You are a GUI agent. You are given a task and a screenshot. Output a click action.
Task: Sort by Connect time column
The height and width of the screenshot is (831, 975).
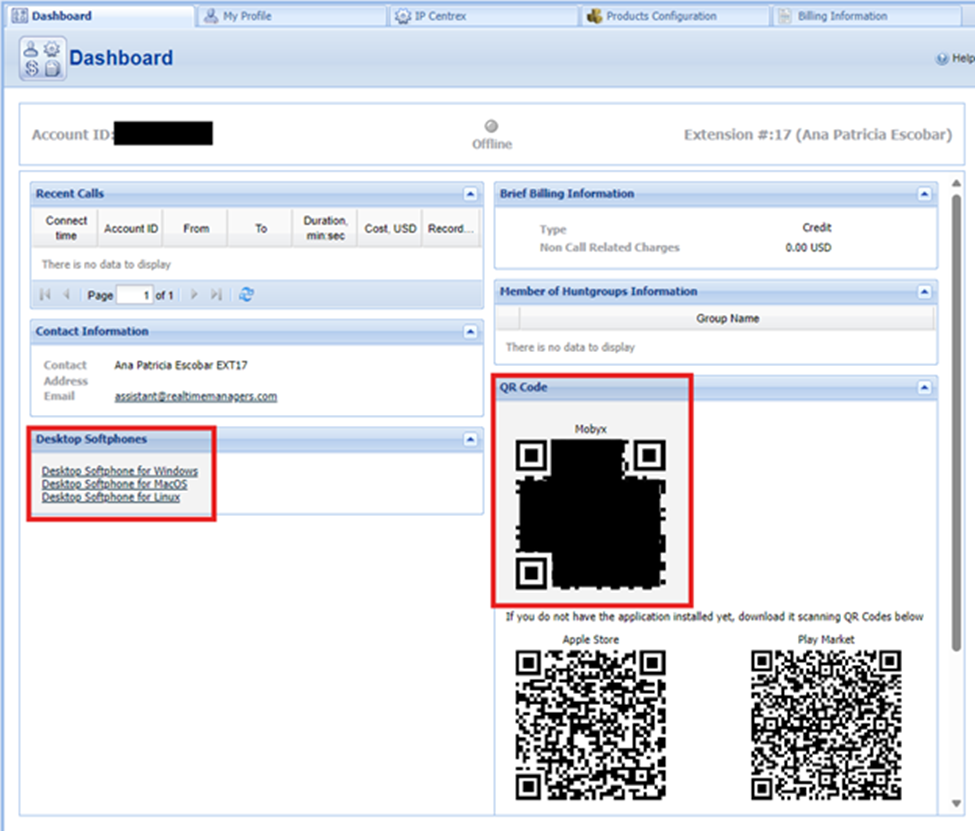coord(65,228)
